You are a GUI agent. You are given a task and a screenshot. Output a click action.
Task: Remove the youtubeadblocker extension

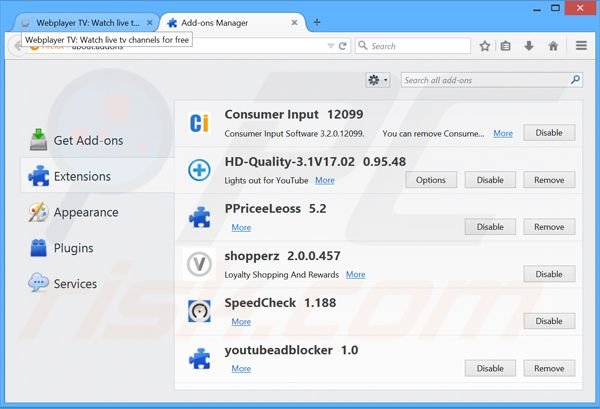549,368
